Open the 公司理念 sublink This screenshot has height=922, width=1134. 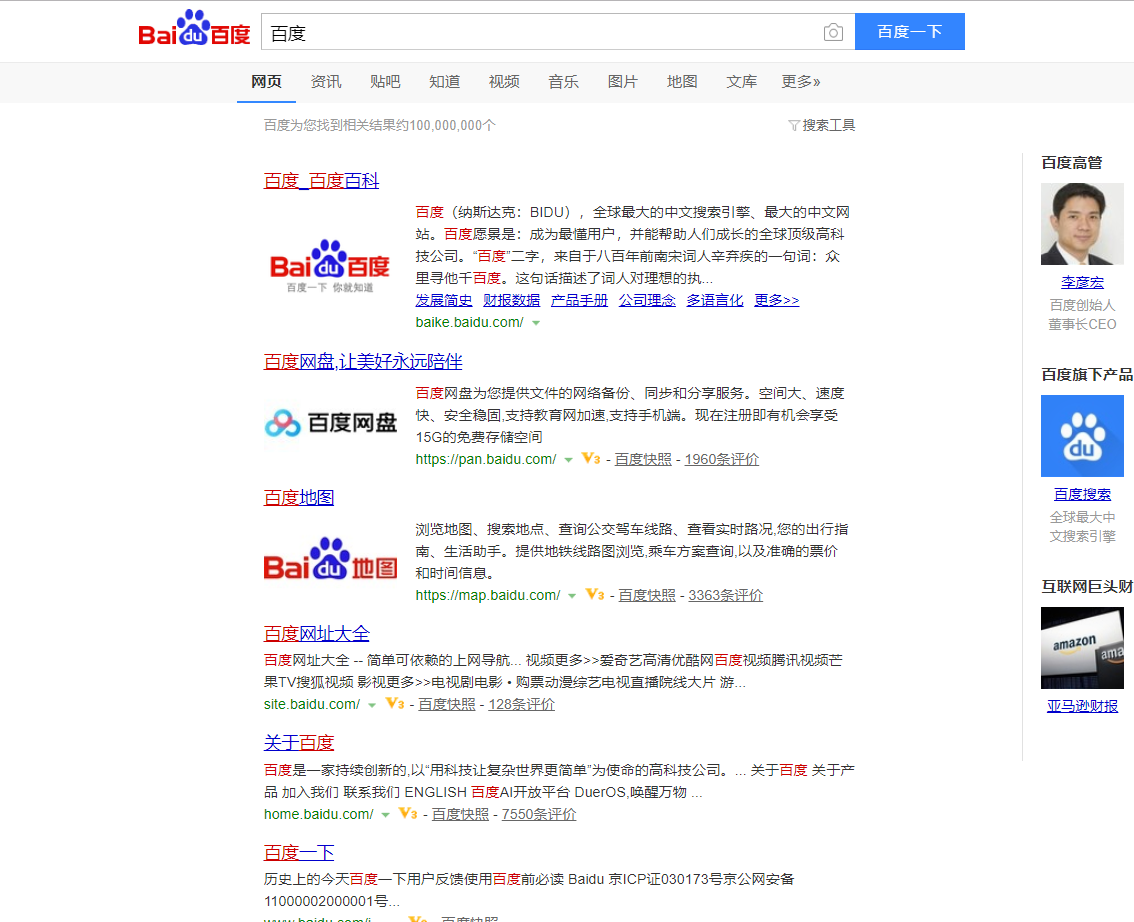coord(647,300)
